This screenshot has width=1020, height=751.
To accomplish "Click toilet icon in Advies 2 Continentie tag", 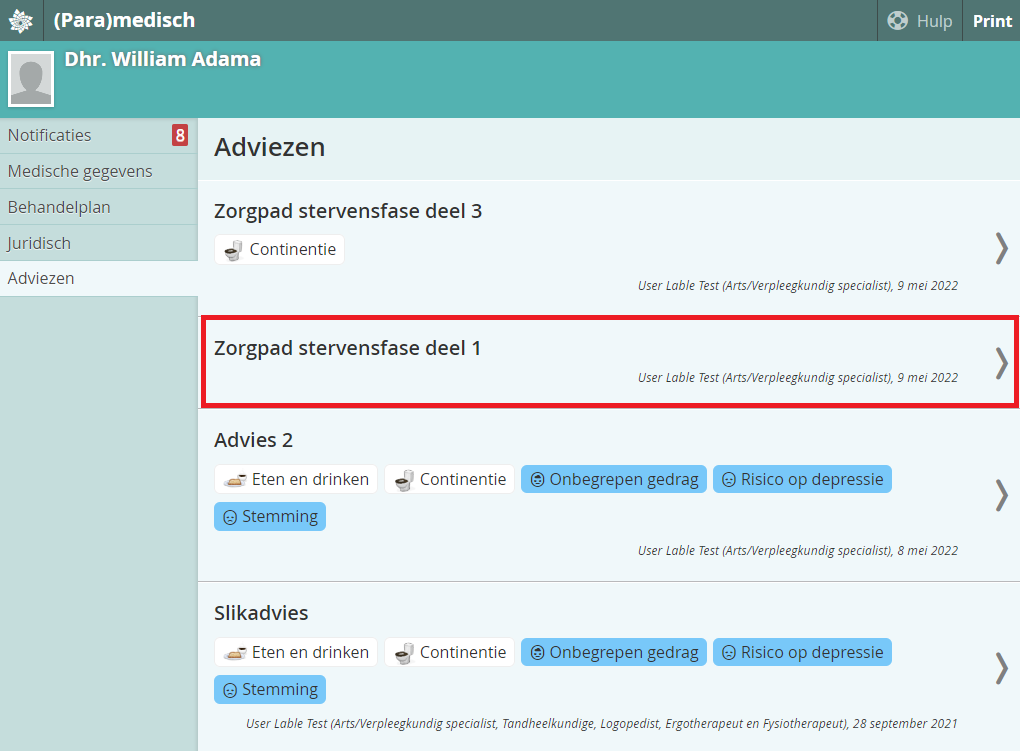I will point(404,480).
